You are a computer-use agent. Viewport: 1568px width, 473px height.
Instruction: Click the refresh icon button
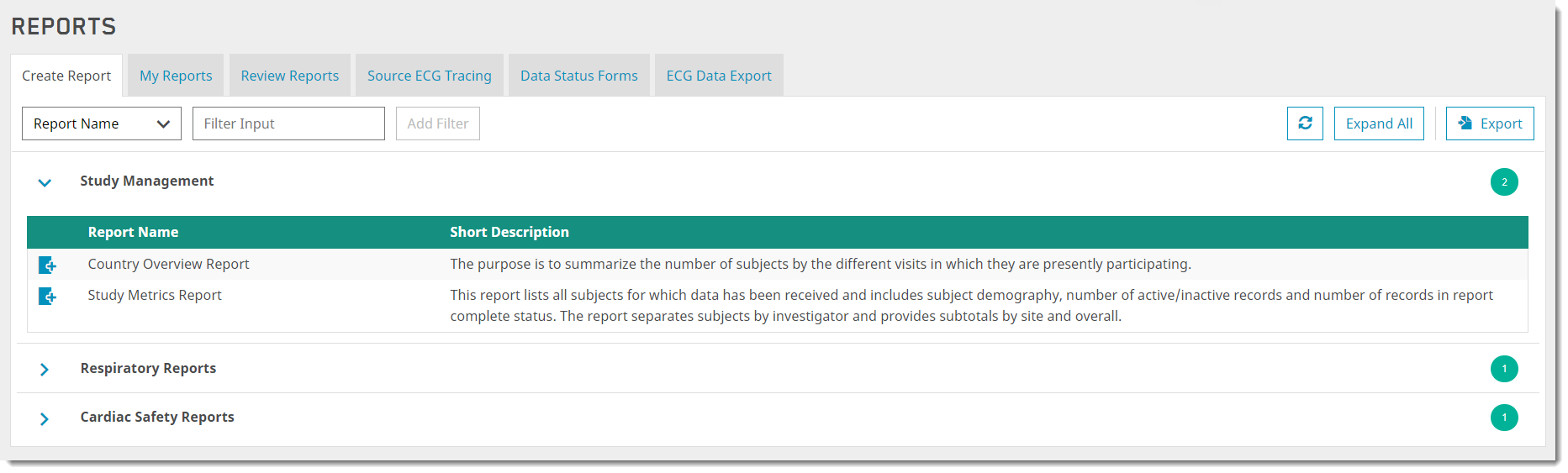click(1305, 124)
